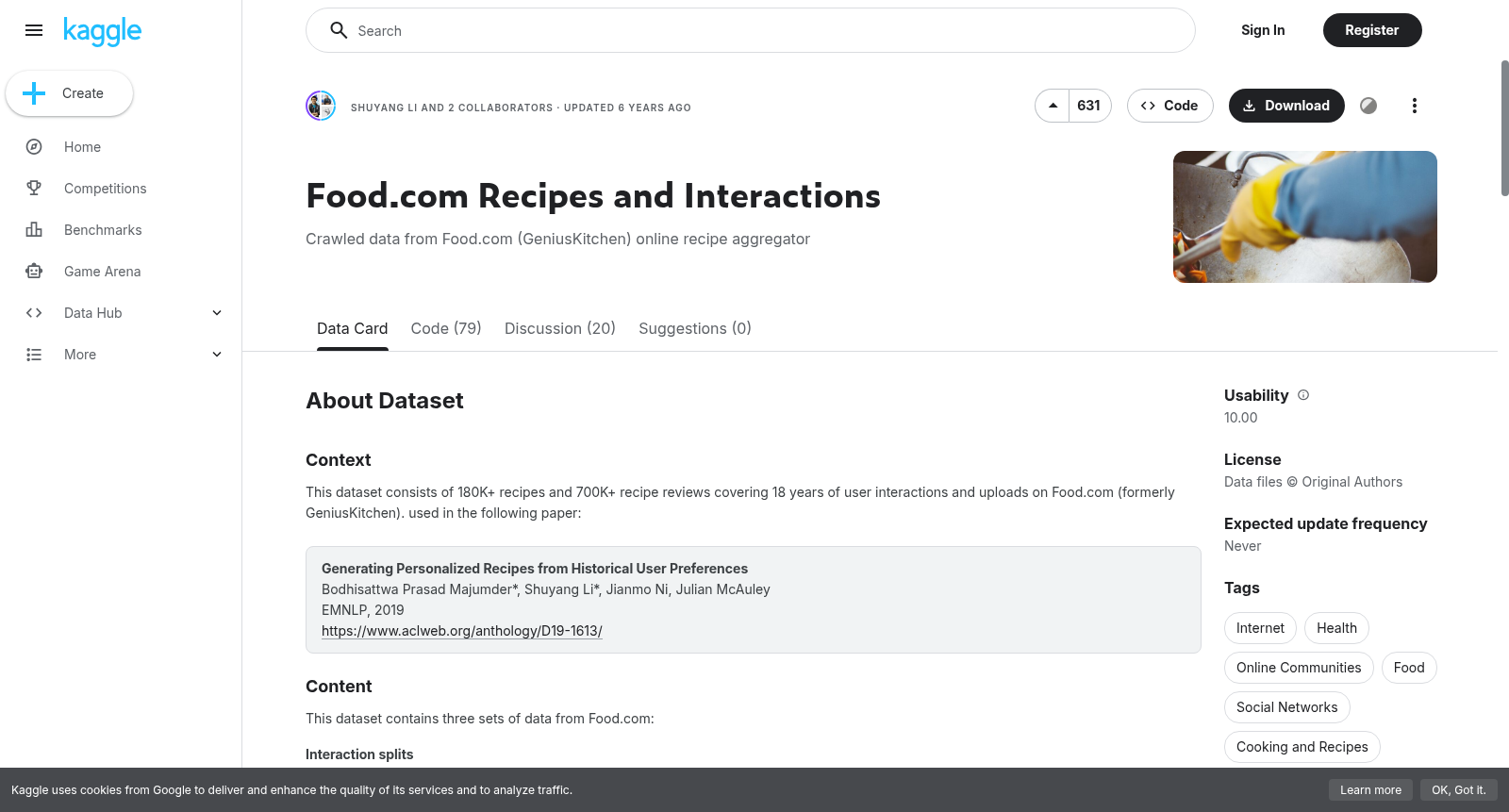
Task: Select the Food tag
Action: click(x=1409, y=668)
